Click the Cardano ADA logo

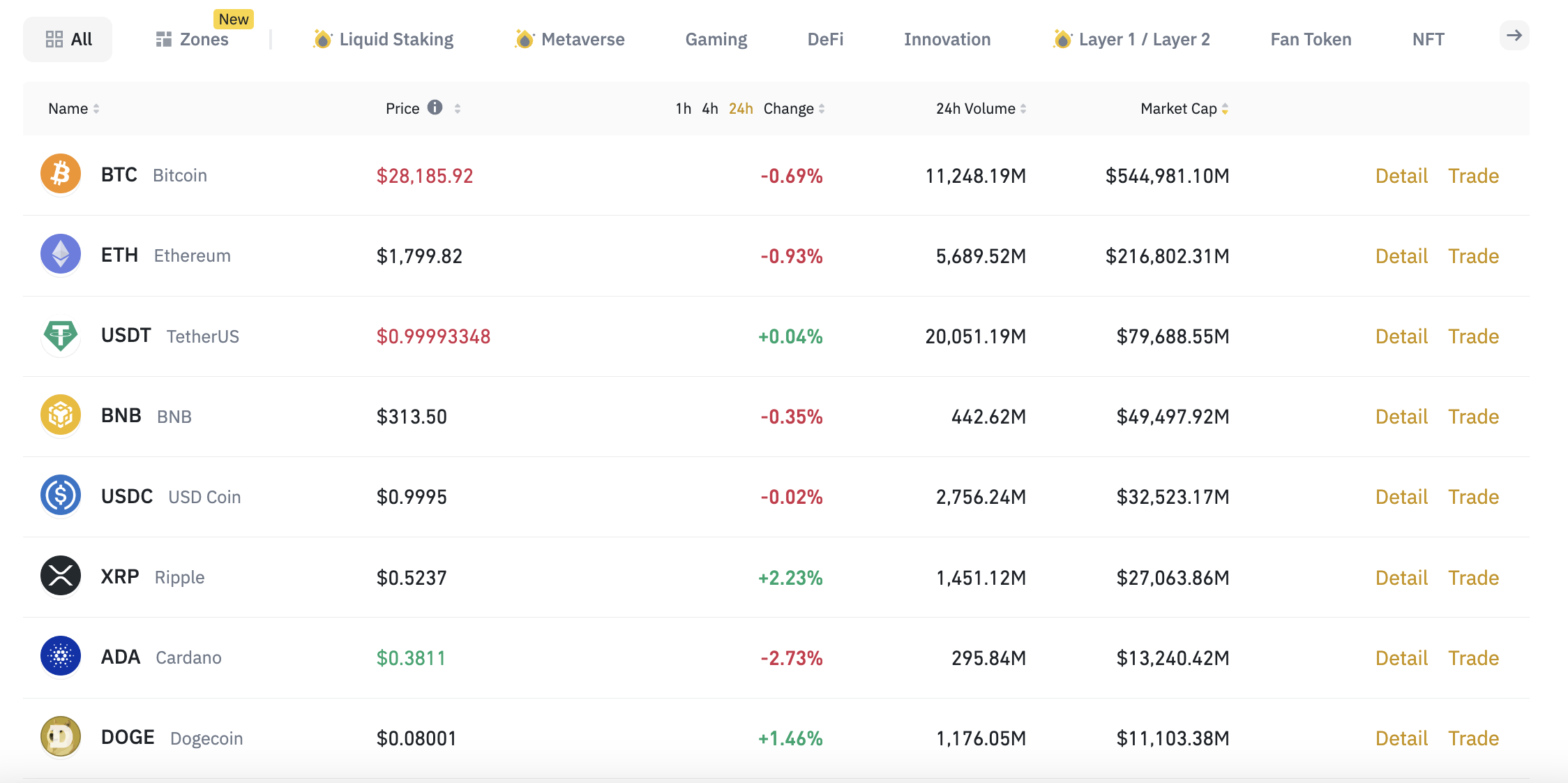pos(61,656)
